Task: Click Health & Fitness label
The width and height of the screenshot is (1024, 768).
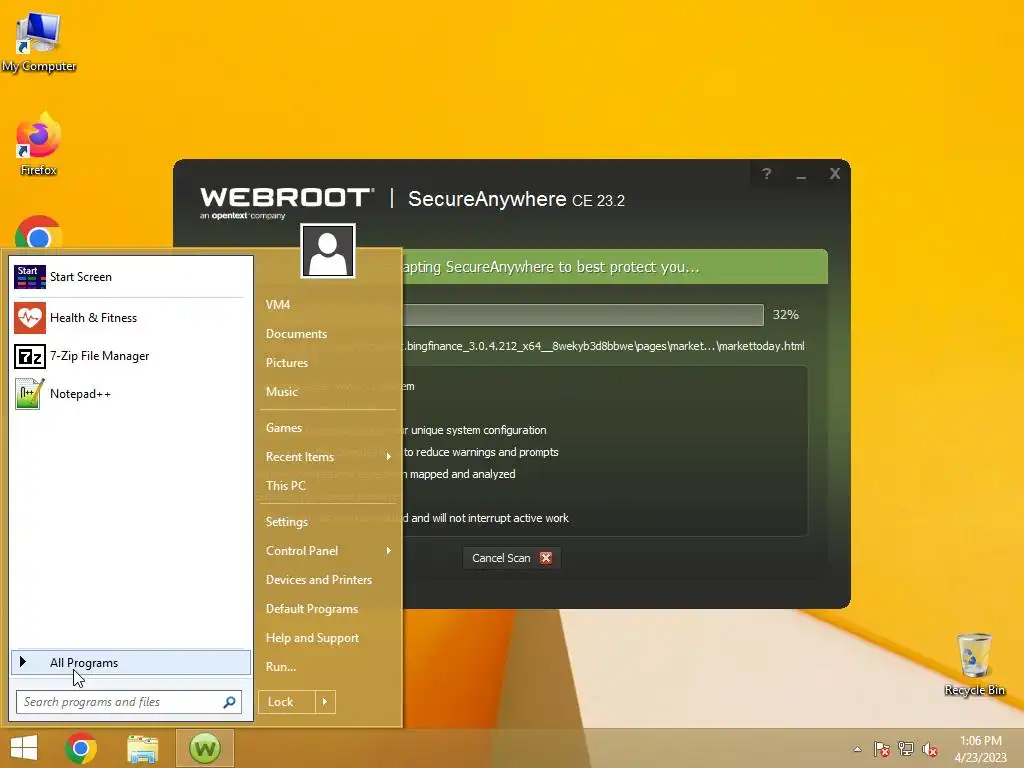Action: point(93,317)
